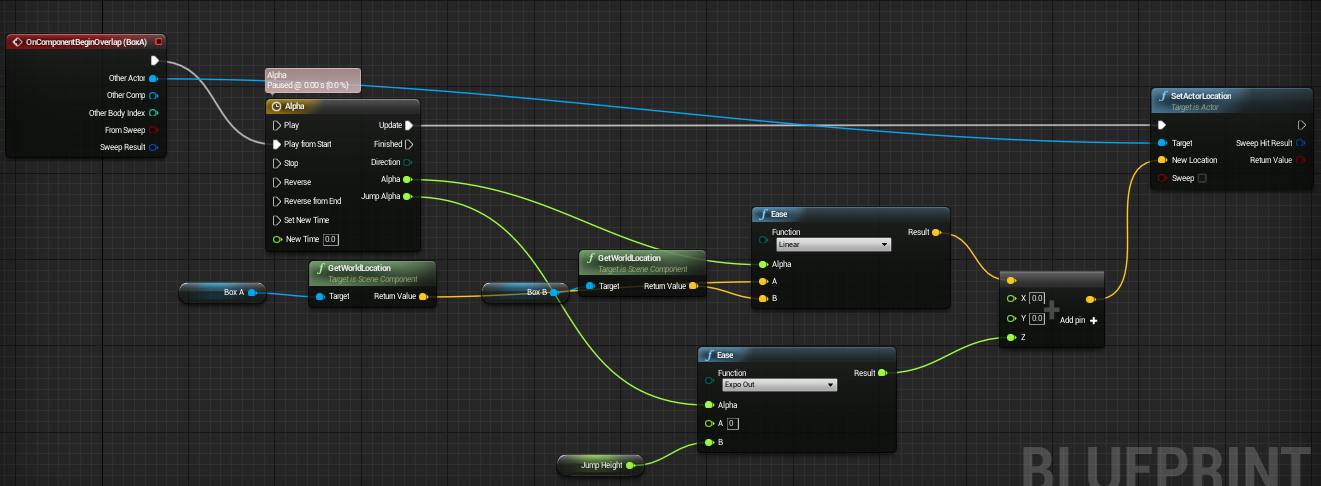1321x486 pixels.
Task: Click the Add pin button
Action: coord(1080,320)
